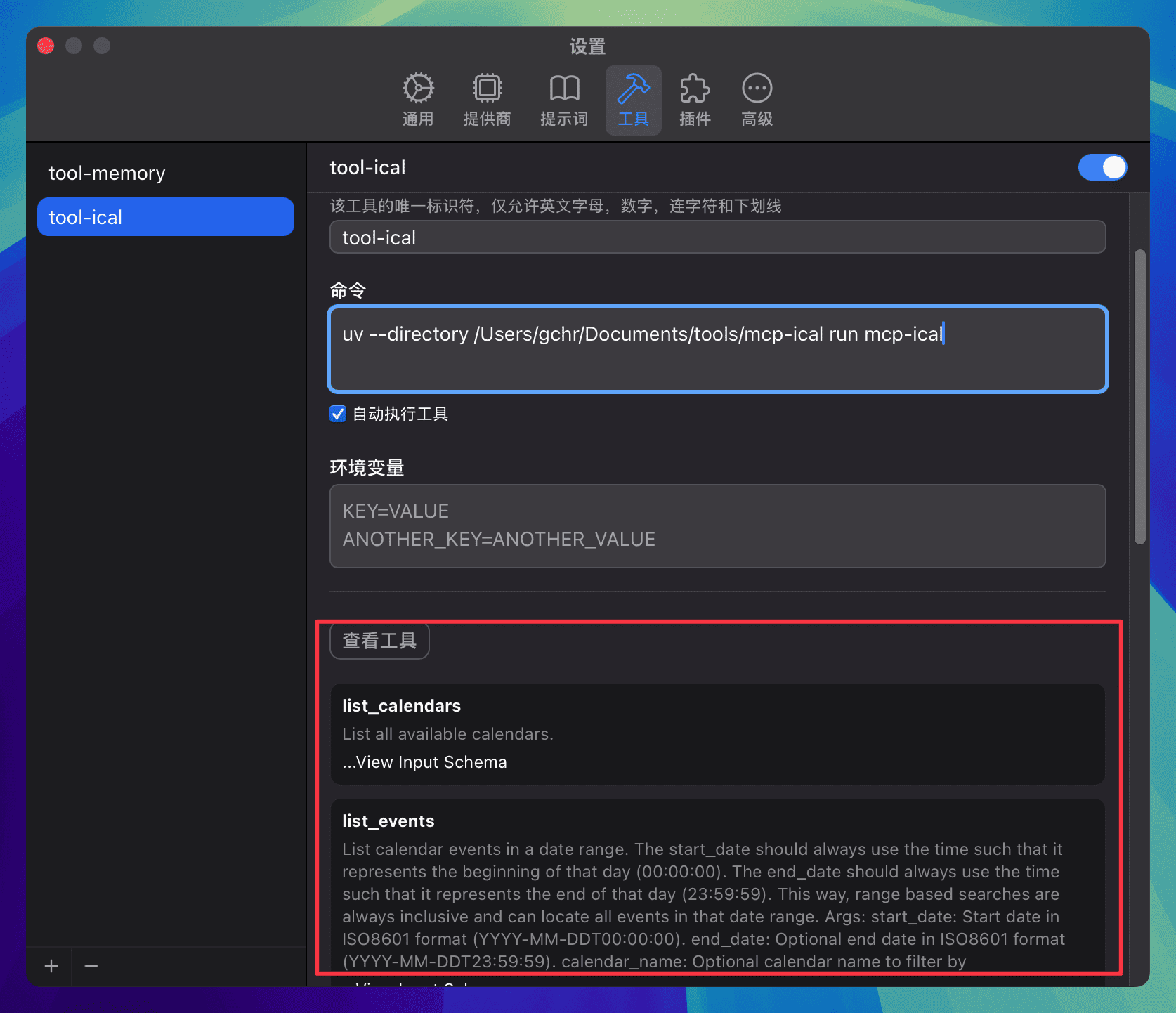This screenshot has height=1013, width=1176.
Task: Open the 通用 general settings tab
Action: [418, 100]
